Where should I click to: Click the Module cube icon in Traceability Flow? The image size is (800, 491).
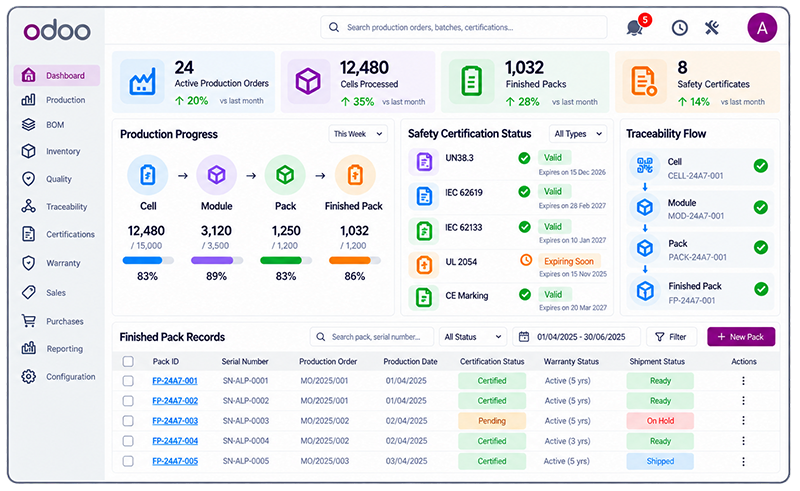[x=645, y=207]
